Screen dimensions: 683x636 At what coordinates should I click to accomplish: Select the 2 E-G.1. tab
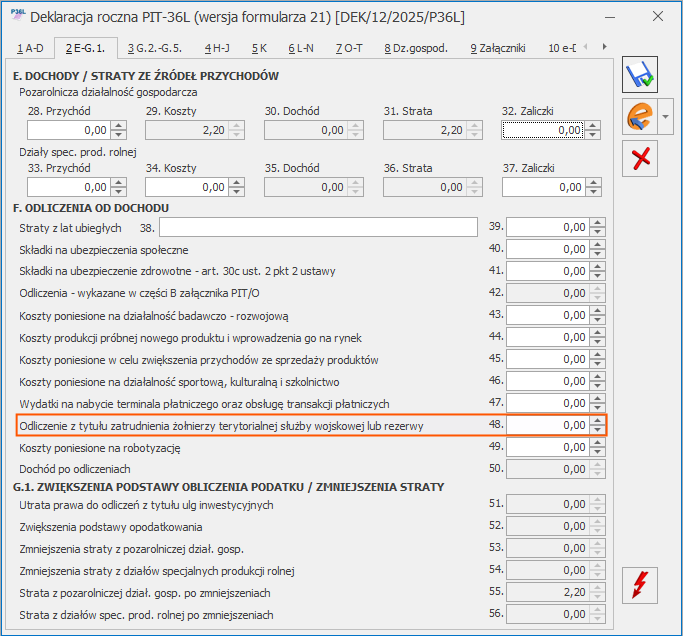pyautogui.click(x=85, y=48)
